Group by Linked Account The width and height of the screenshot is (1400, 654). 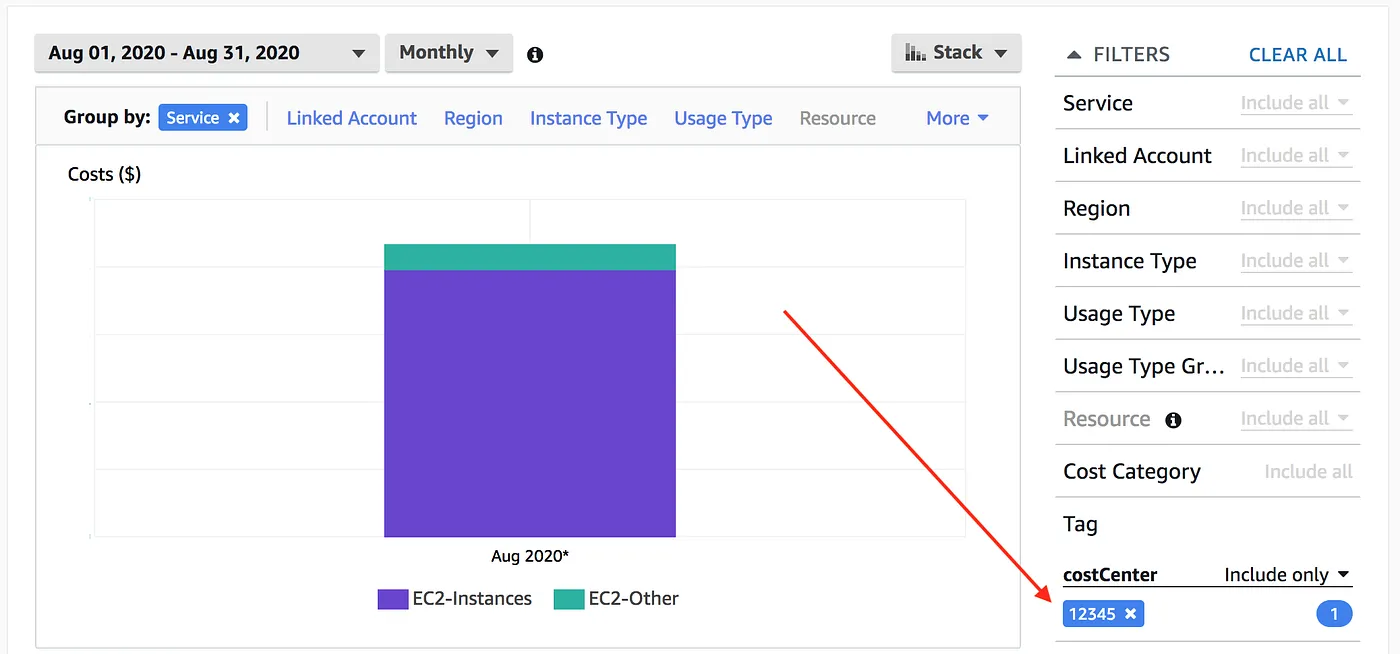(351, 118)
